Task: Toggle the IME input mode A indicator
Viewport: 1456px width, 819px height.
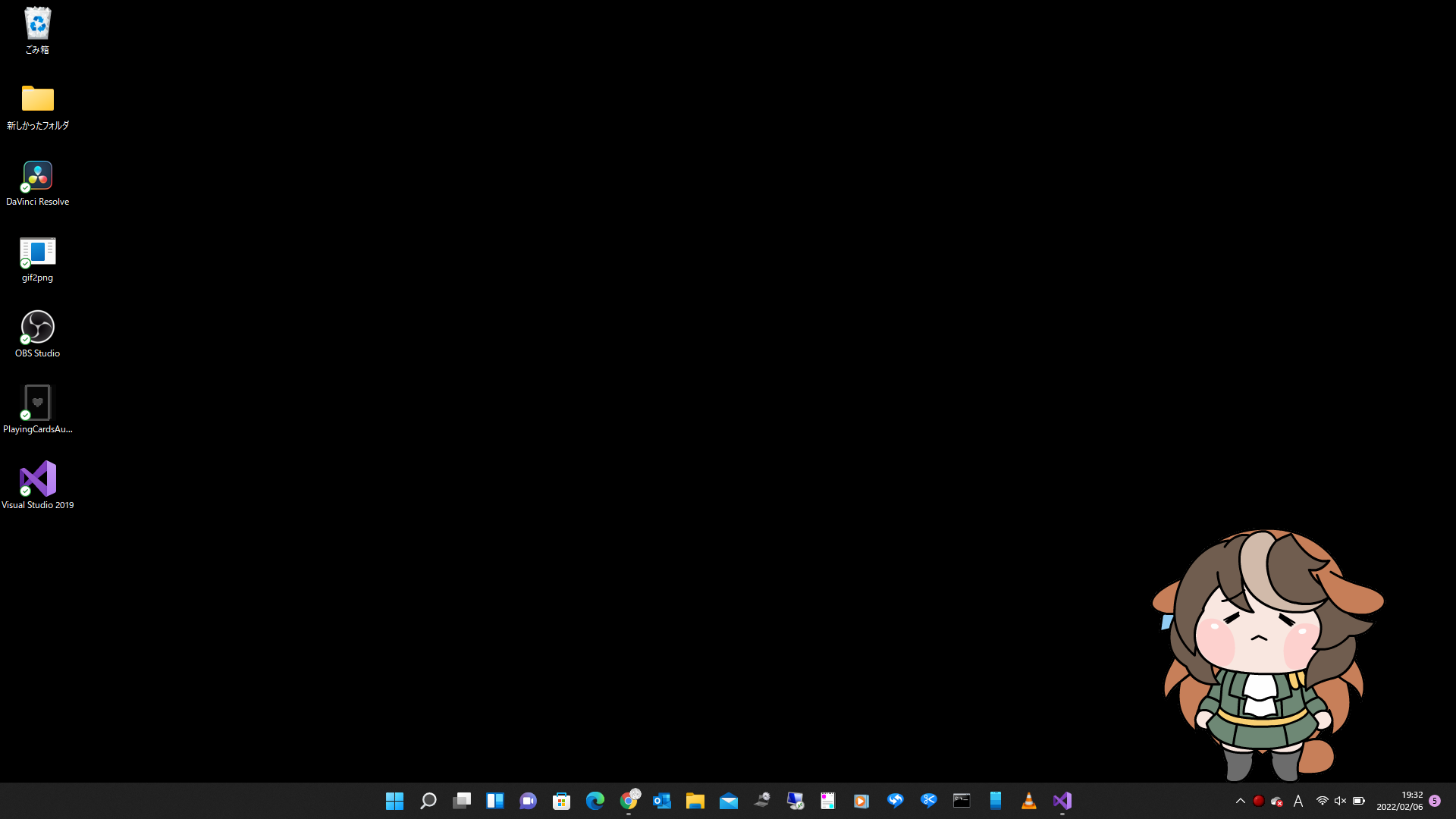Action: 1298,801
